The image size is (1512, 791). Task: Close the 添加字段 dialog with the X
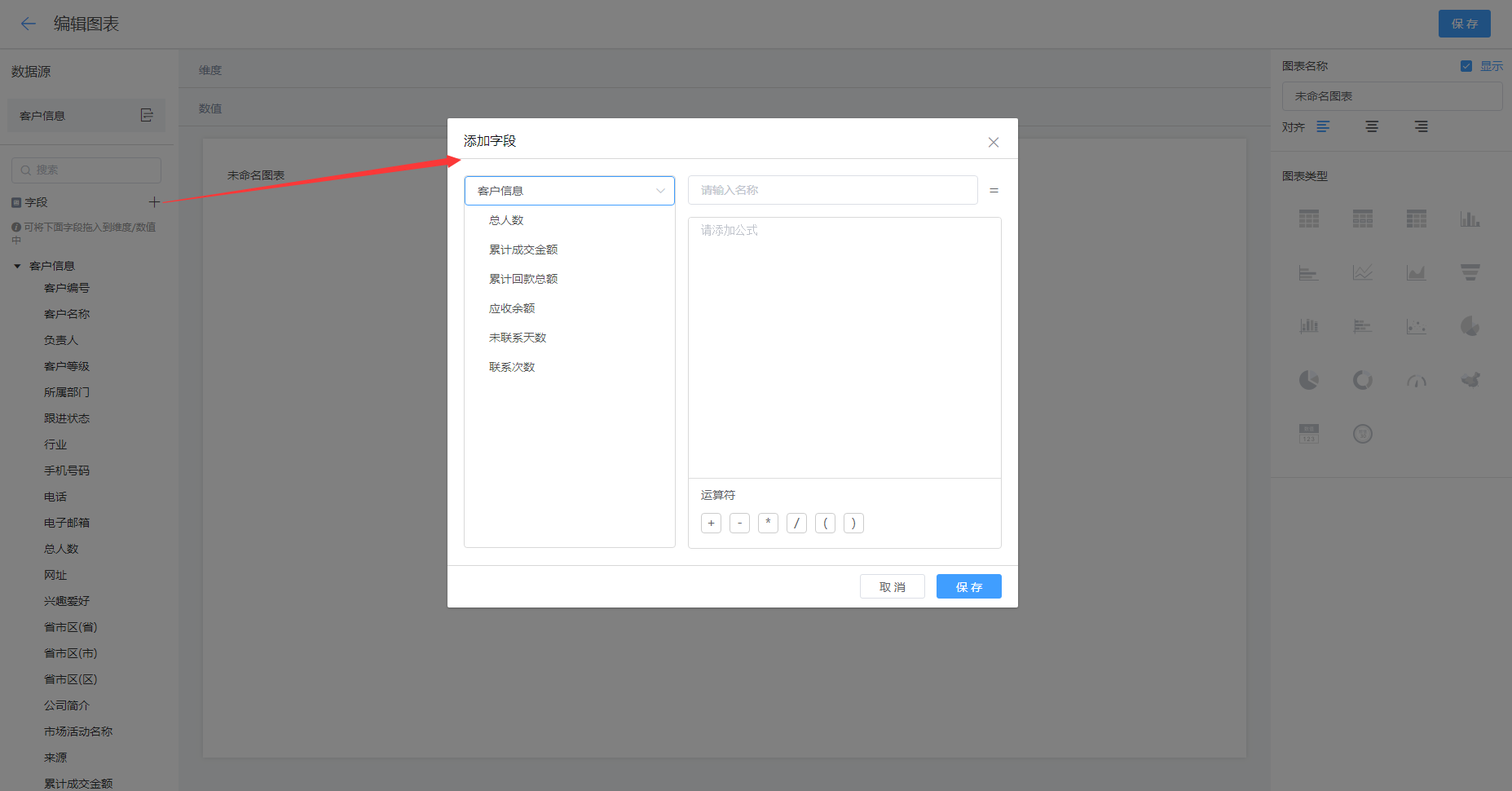pyautogui.click(x=994, y=142)
